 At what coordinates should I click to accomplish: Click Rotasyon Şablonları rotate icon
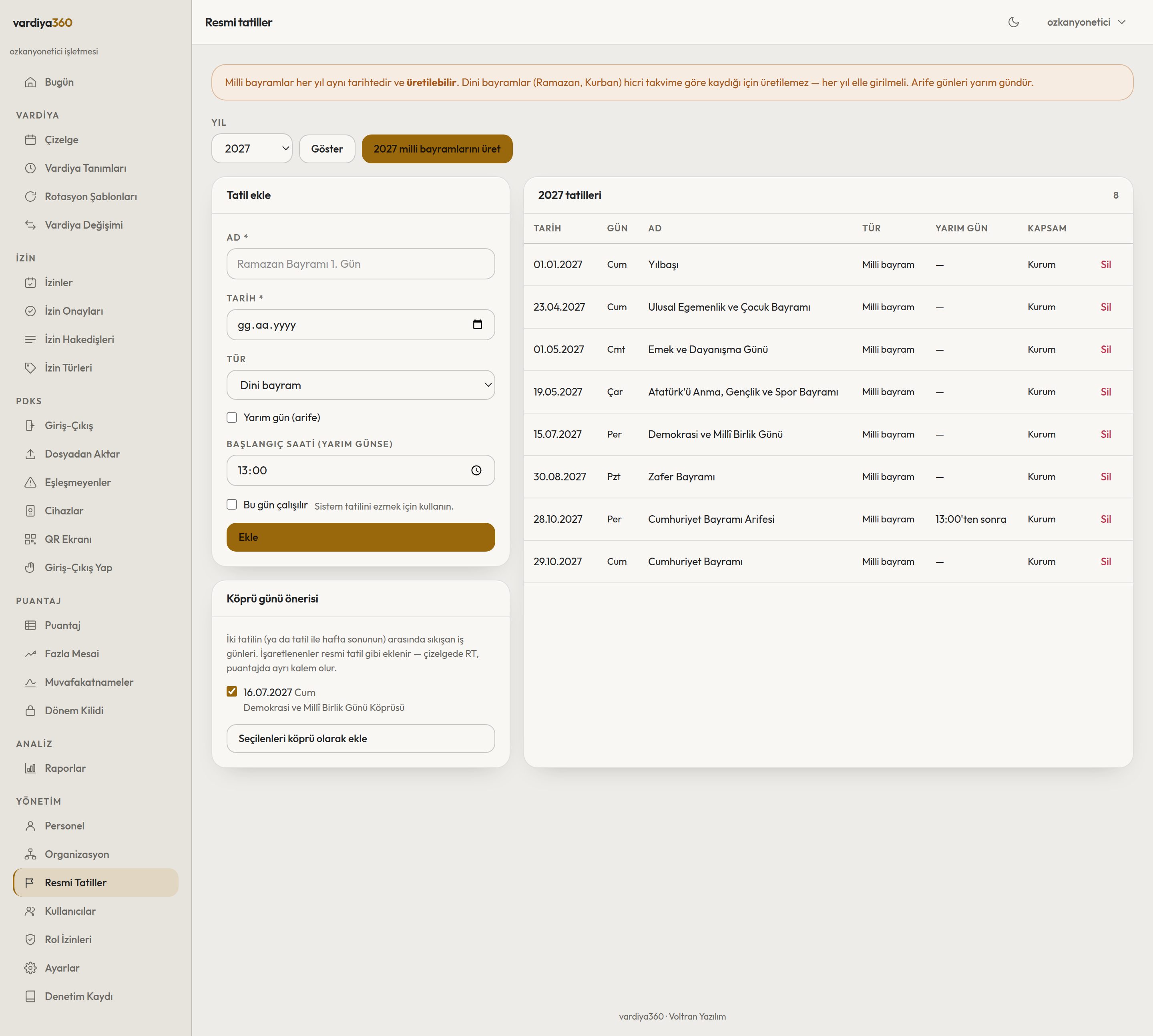point(31,197)
